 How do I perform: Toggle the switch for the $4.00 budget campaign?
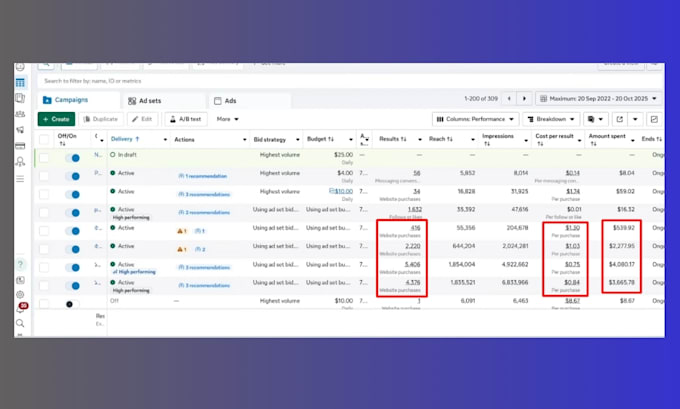[x=72, y=176]
